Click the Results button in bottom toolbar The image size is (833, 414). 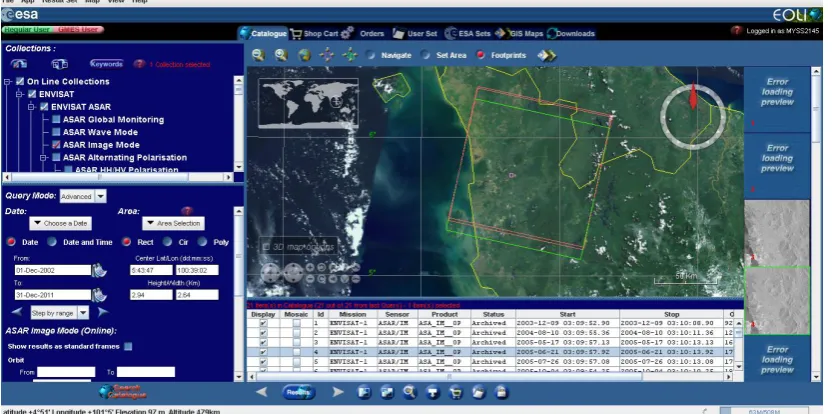tap(299, 392)
